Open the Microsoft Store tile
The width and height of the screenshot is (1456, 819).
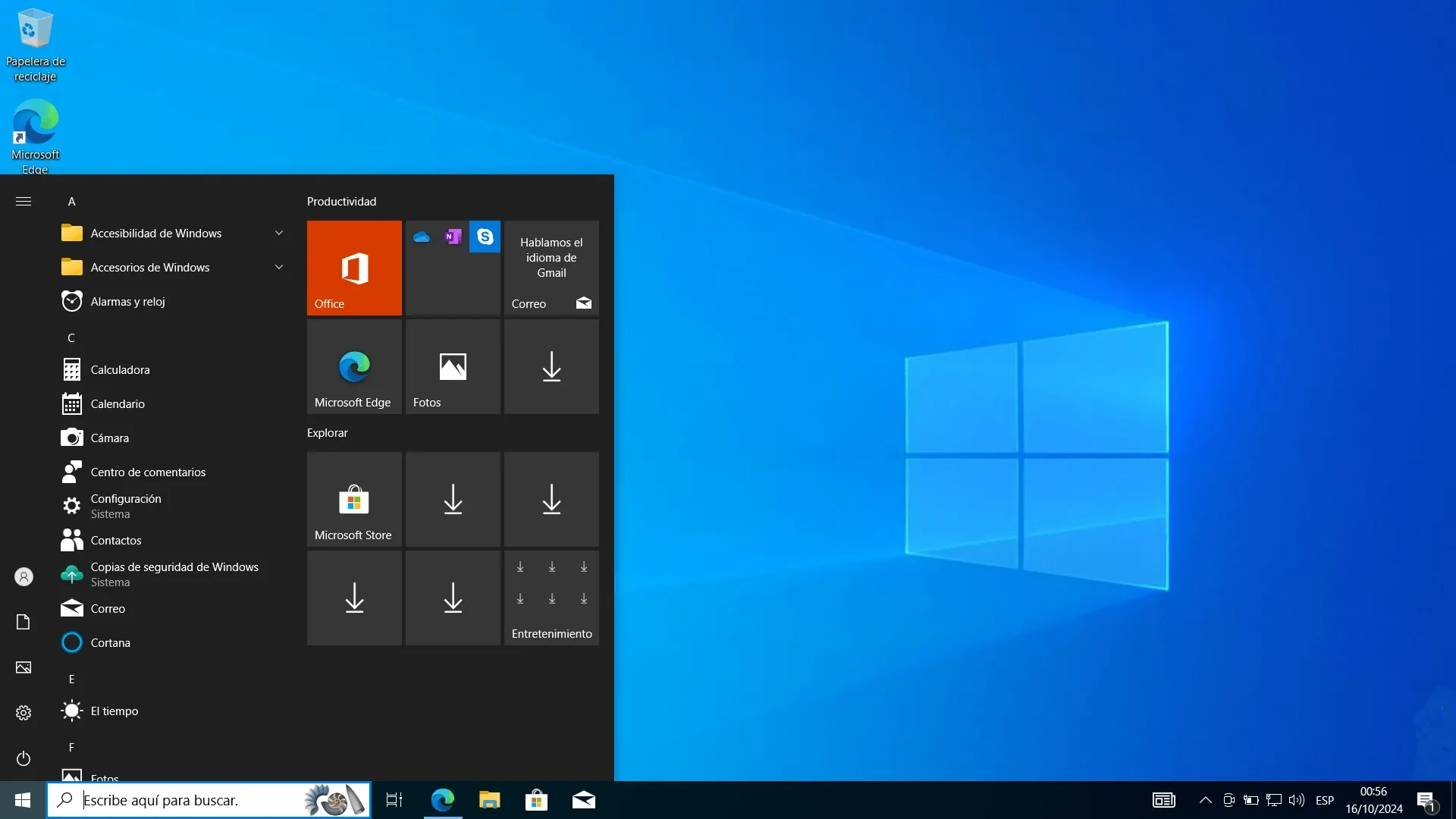coord(354,499)
